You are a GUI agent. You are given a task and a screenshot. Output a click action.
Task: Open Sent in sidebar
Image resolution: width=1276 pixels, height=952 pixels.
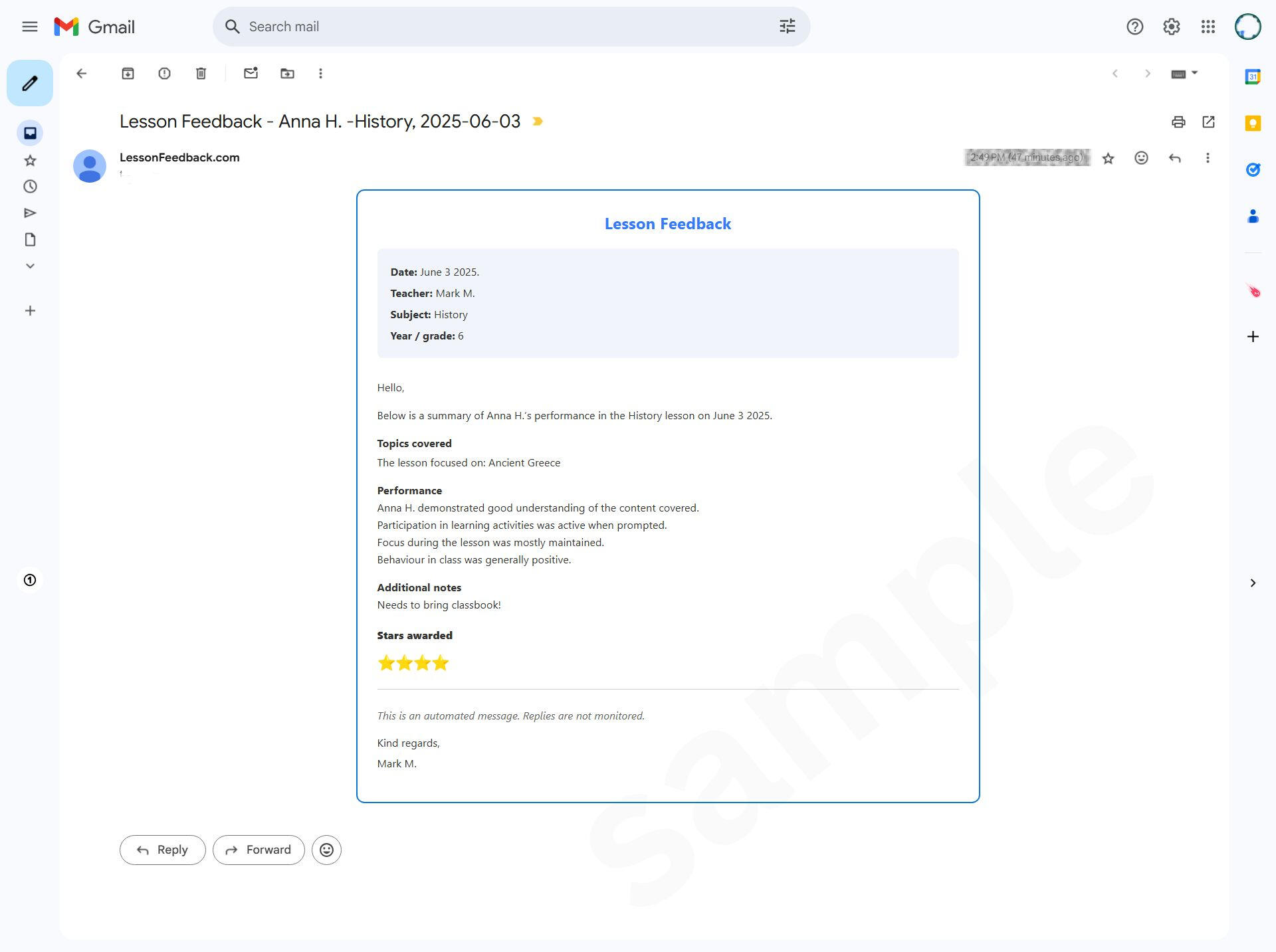coord(30,213)
